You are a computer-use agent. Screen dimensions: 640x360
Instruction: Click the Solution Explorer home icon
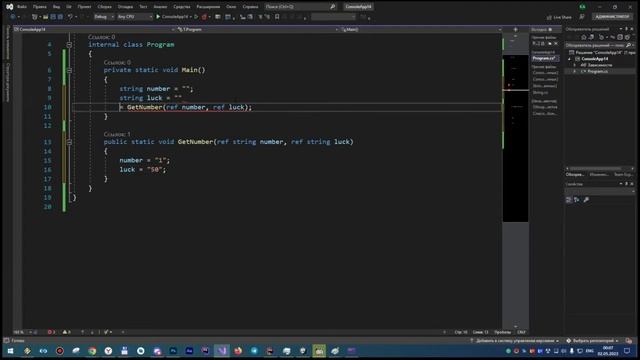(x=583, y=37)
